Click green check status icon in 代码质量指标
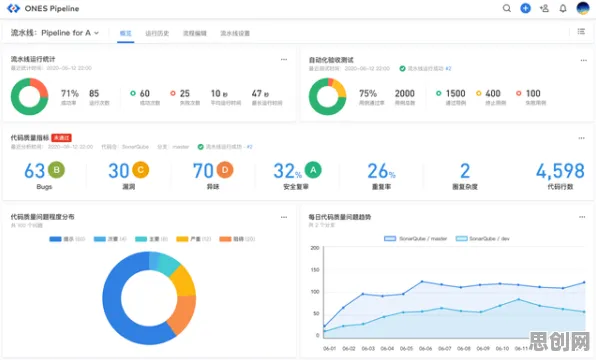Viewport: 596px width, 360px height. 200,147
